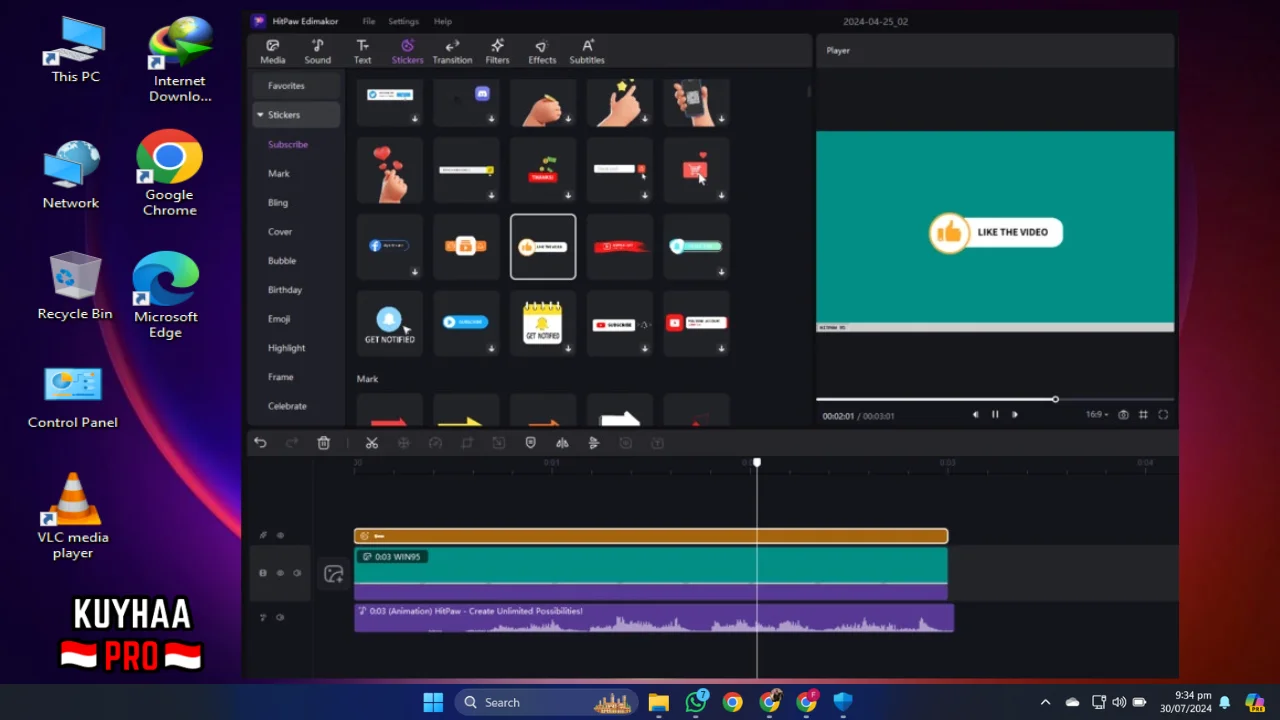The height and width of the screenshot is (720, 1280).
Task: Select the Emoji sticker category
Action: [x=279, y=319]
